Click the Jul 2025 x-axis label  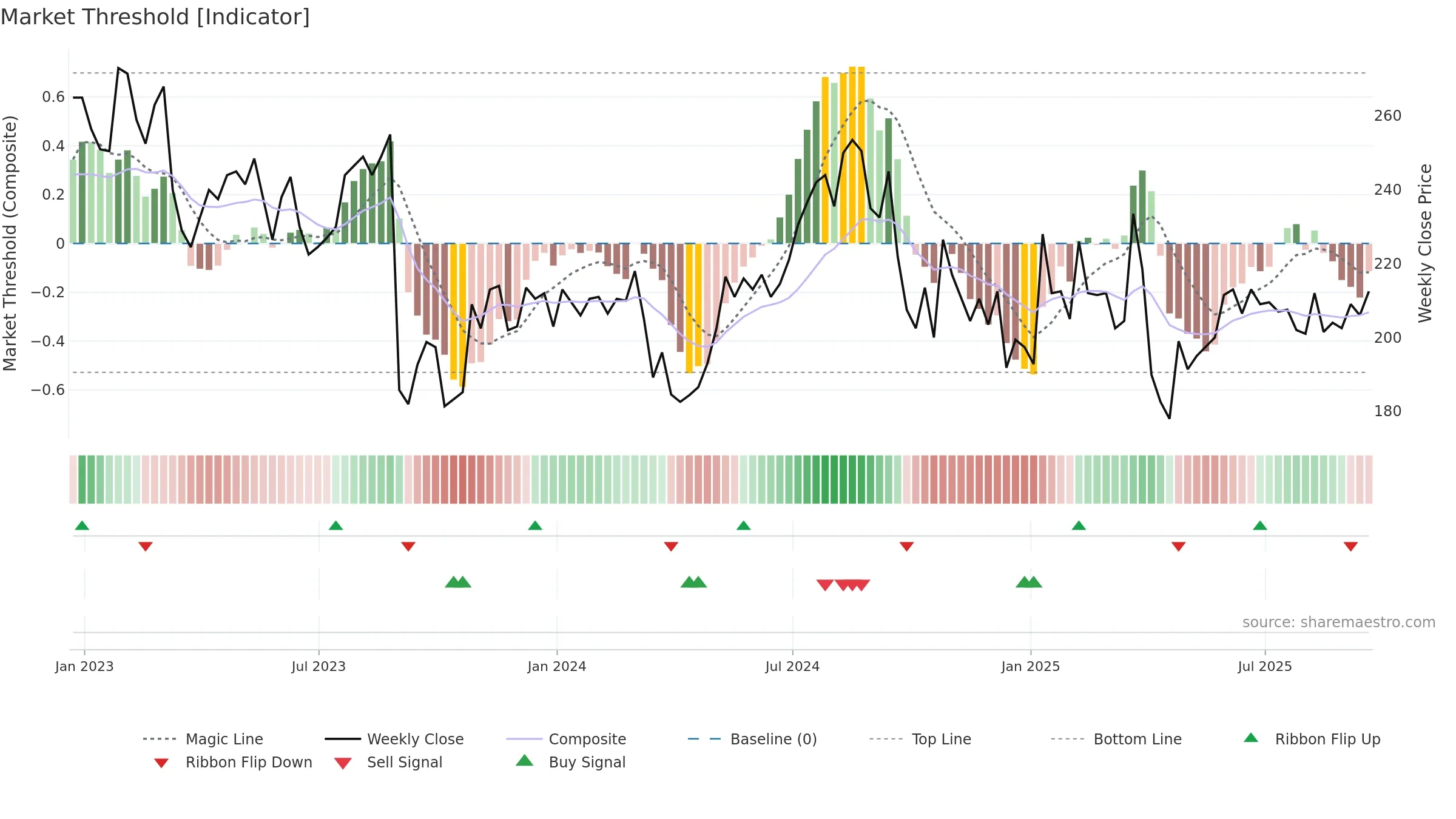click(x=1265, y=666)
